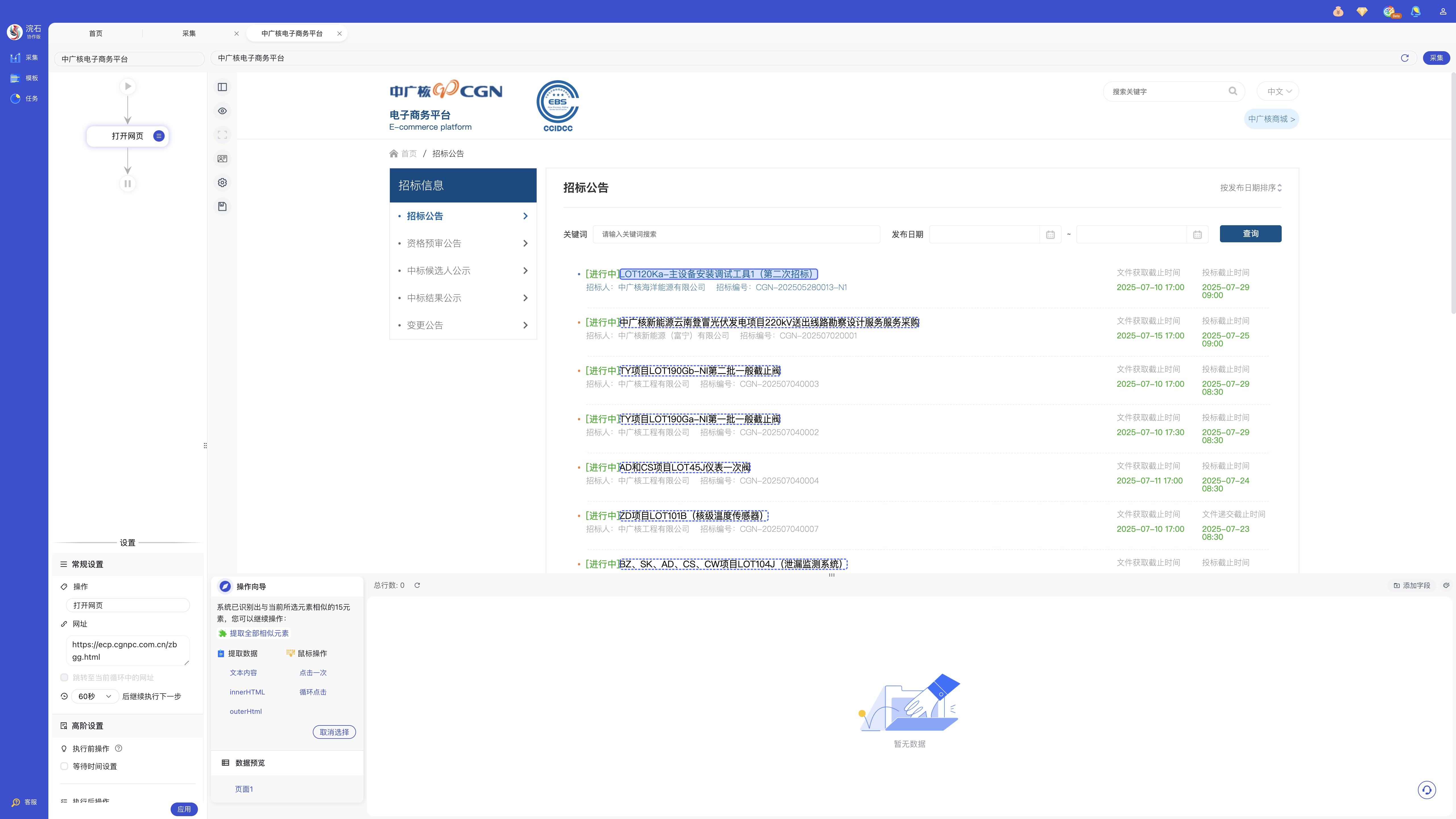Expand 按发布日期排序 sort selector

pos(1250,188)
